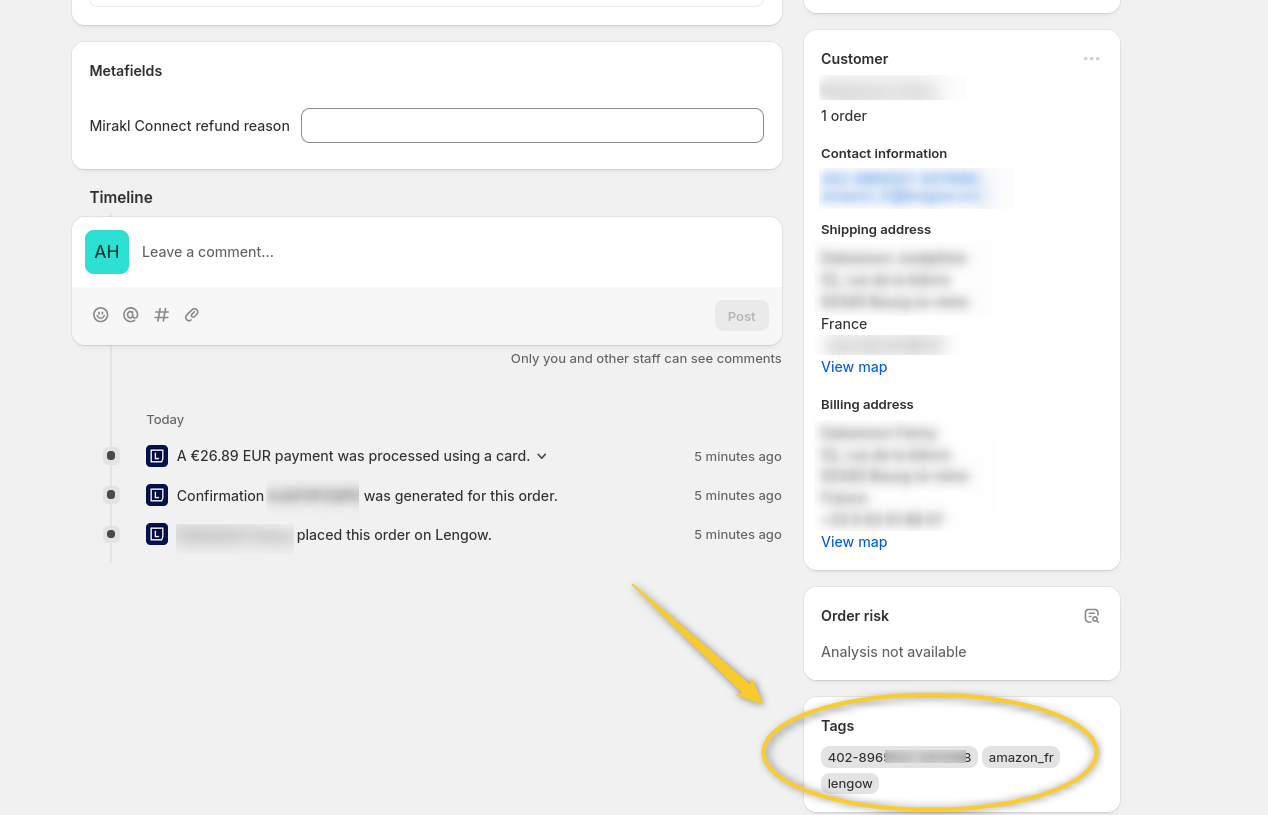Click Lengow icon beside placed order event

tap(156, 534)
